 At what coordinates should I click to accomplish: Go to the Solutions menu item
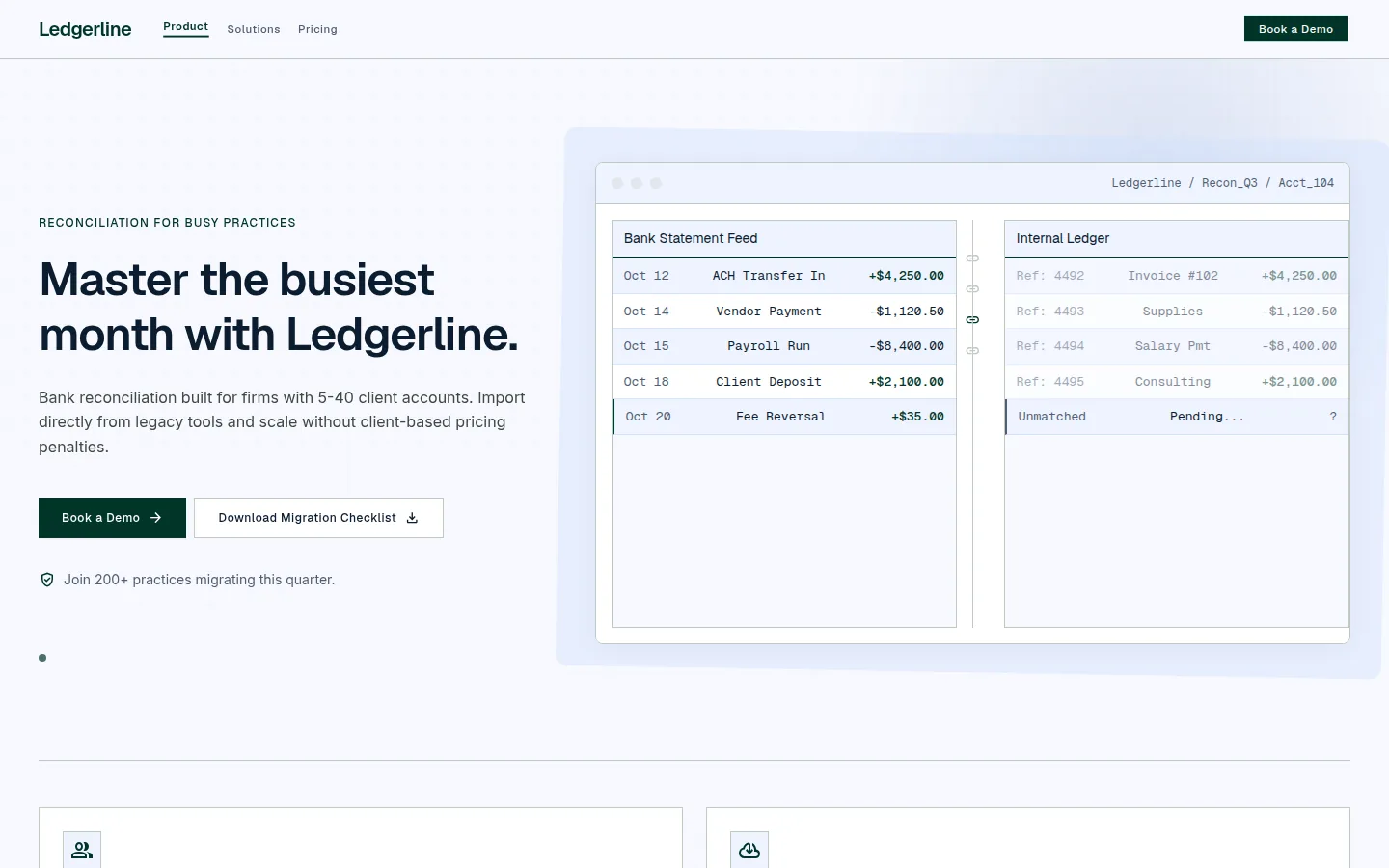[x=254, y=29]
